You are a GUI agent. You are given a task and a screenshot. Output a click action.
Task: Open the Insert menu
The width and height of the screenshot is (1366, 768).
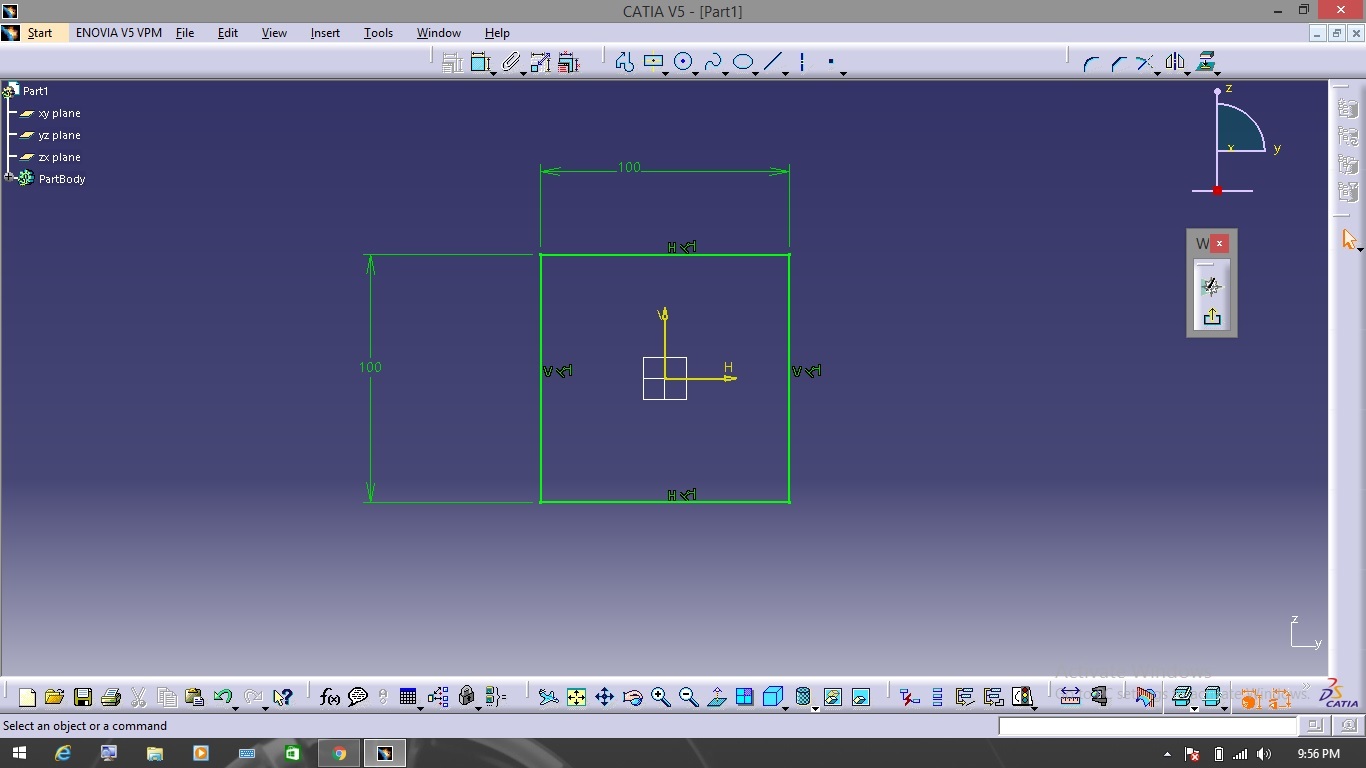pos(325,32)
